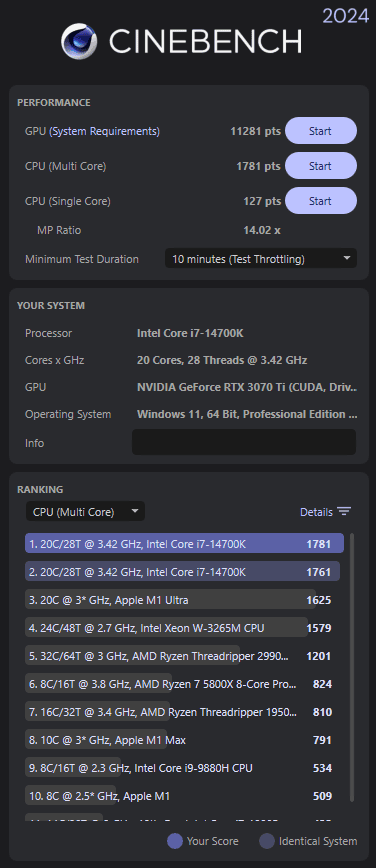Click the 127 pts single core score
The image size is (376, 868).
point(262,201)
